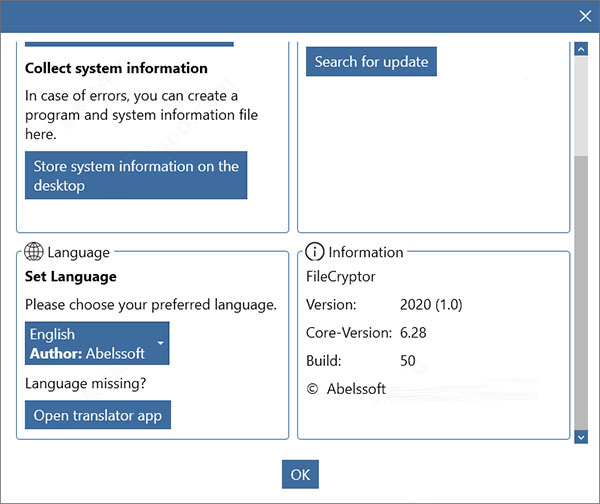The image size is (600, 504).
Task: Click the Build number 50
Action: click(407, 360)
